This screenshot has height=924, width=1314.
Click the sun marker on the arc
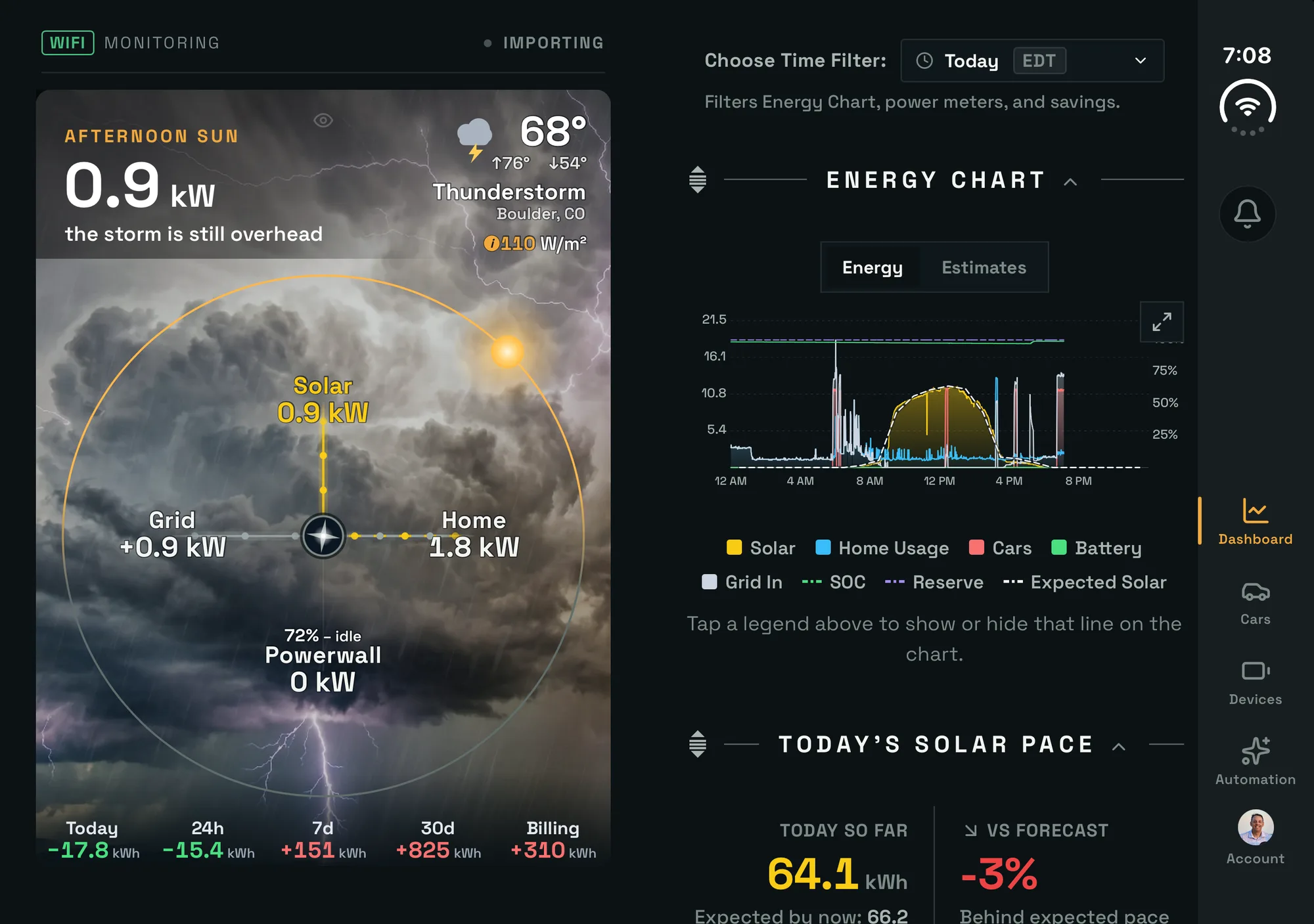pos(507,352)
